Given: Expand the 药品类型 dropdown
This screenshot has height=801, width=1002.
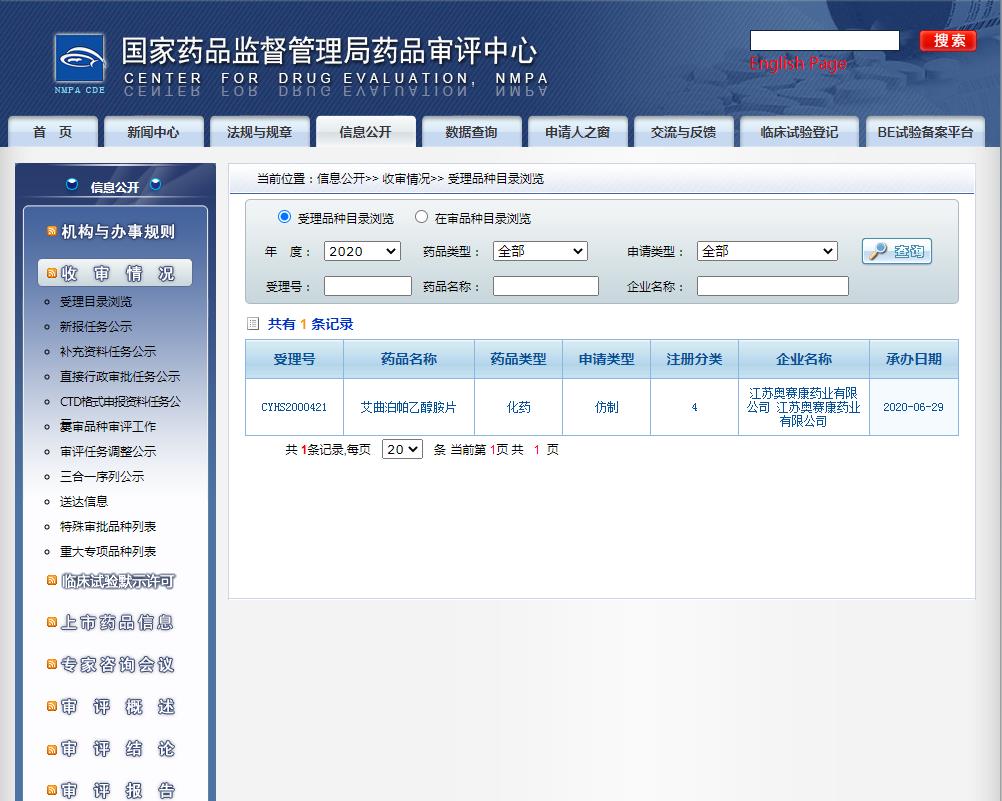Looking at the screenshot, I should (540, 251).
